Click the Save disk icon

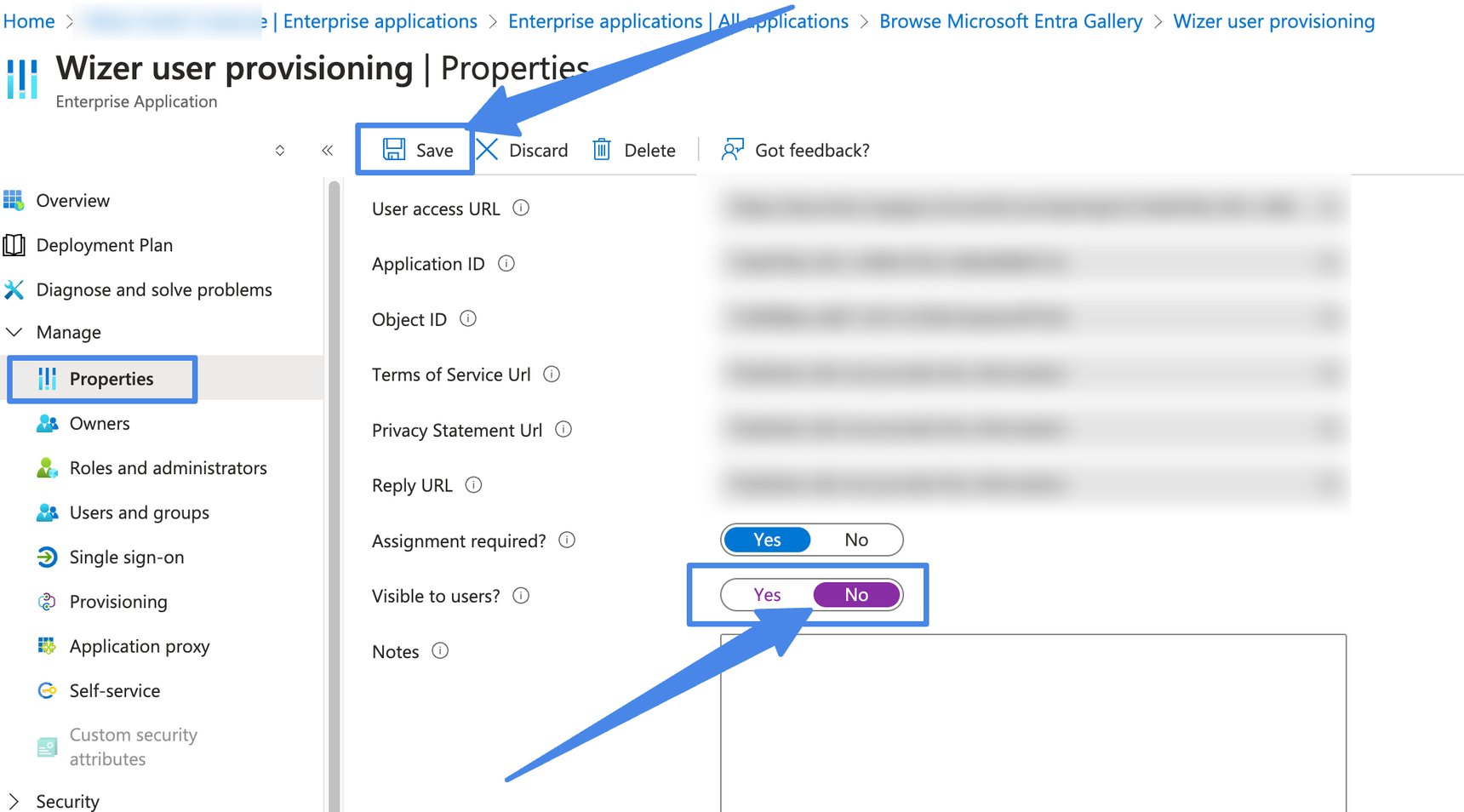tap(392, 150)
